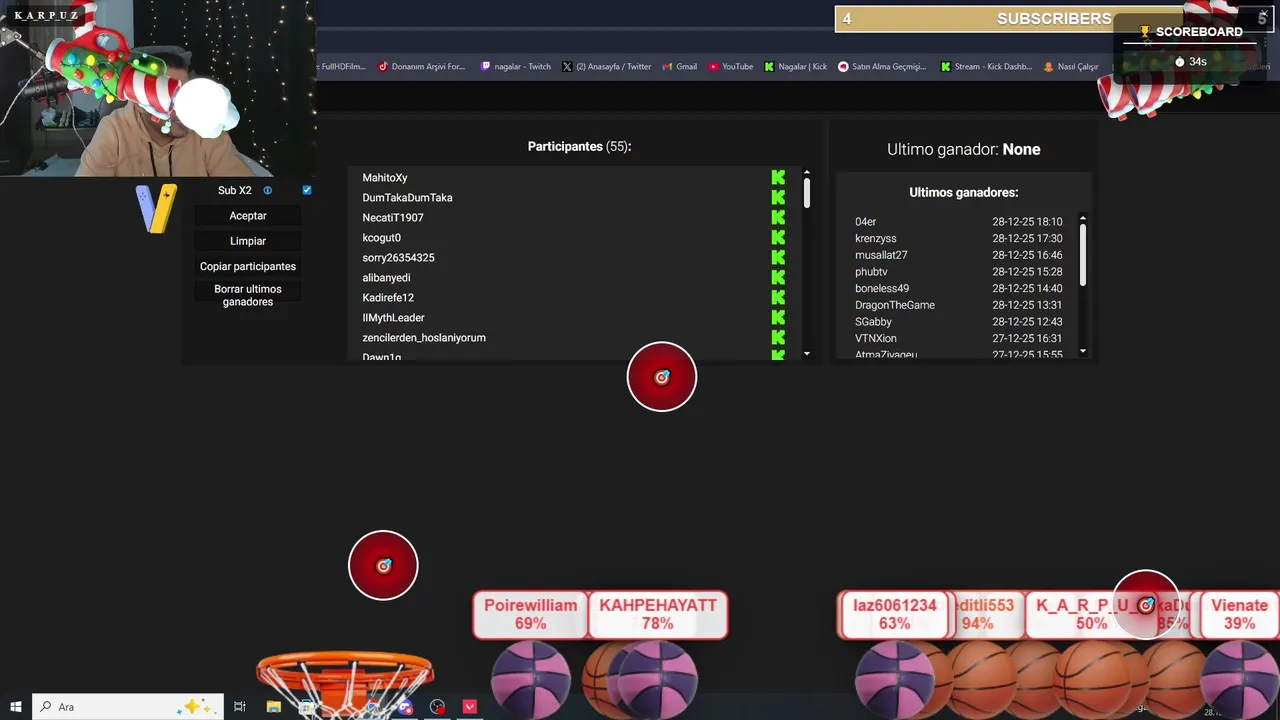Open the Satın Alma Geçmişi bookmark
Screen dimensions: 1280x720
[882, 67]
